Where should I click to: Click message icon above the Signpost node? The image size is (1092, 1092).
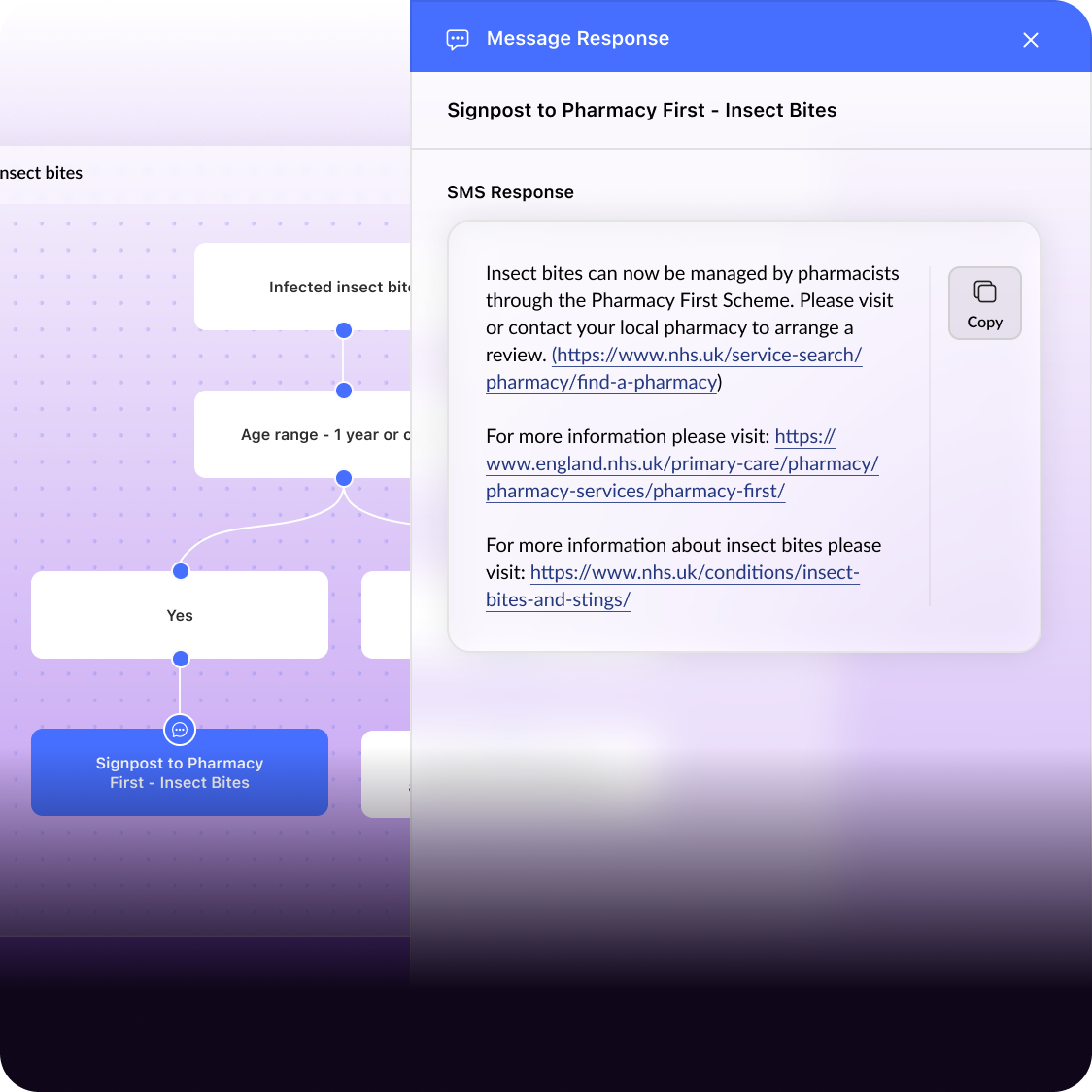(x=180, y=730)
